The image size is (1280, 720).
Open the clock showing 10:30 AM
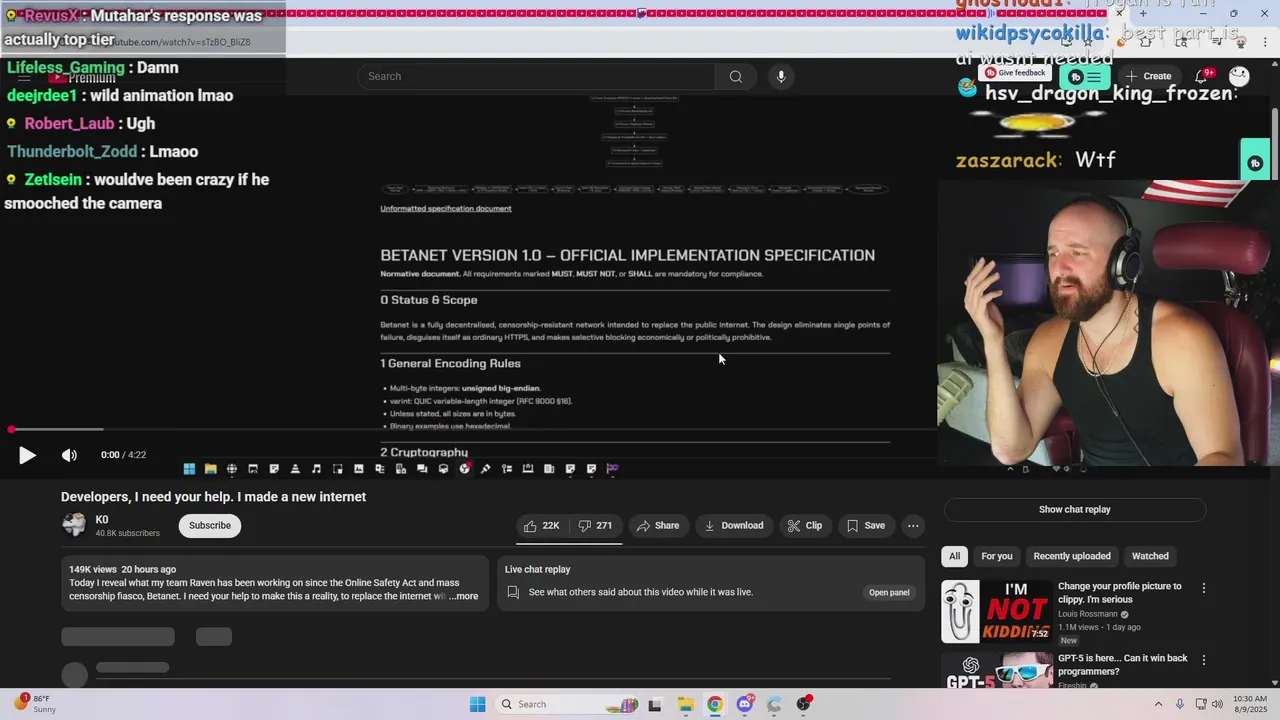tap(1250, 704)
